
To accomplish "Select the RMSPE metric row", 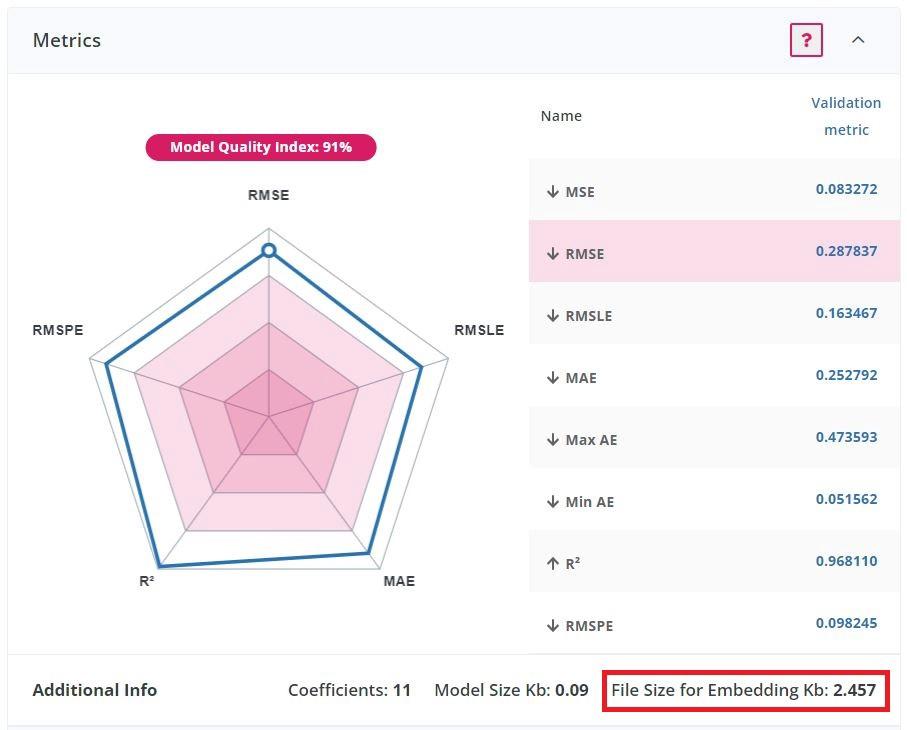I will coord(714,624).
